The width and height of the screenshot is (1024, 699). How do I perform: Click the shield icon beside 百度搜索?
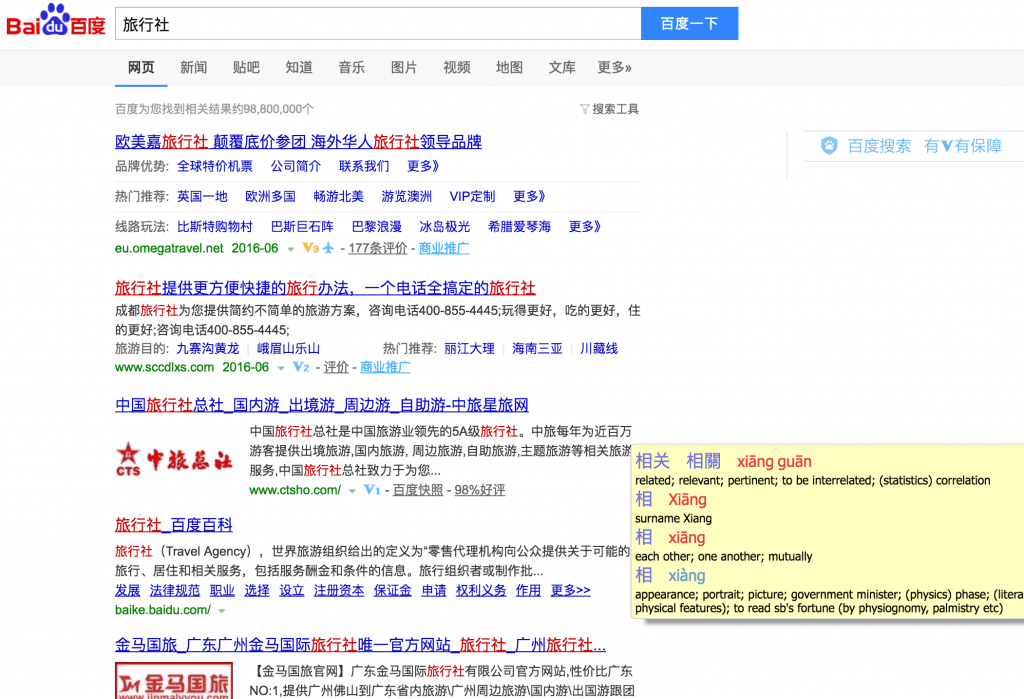[829, 145]
